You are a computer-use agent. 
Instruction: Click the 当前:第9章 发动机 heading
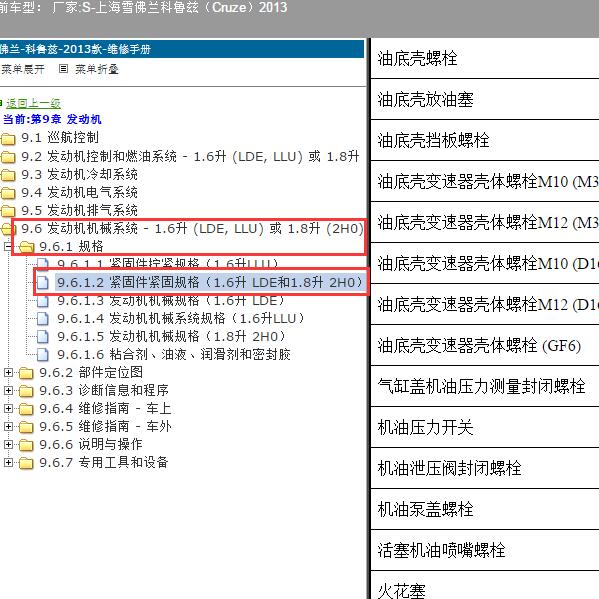52,119
